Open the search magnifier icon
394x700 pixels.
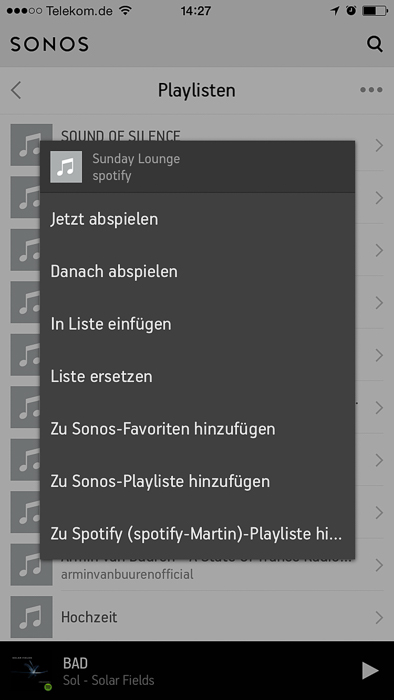pos(374,44)
